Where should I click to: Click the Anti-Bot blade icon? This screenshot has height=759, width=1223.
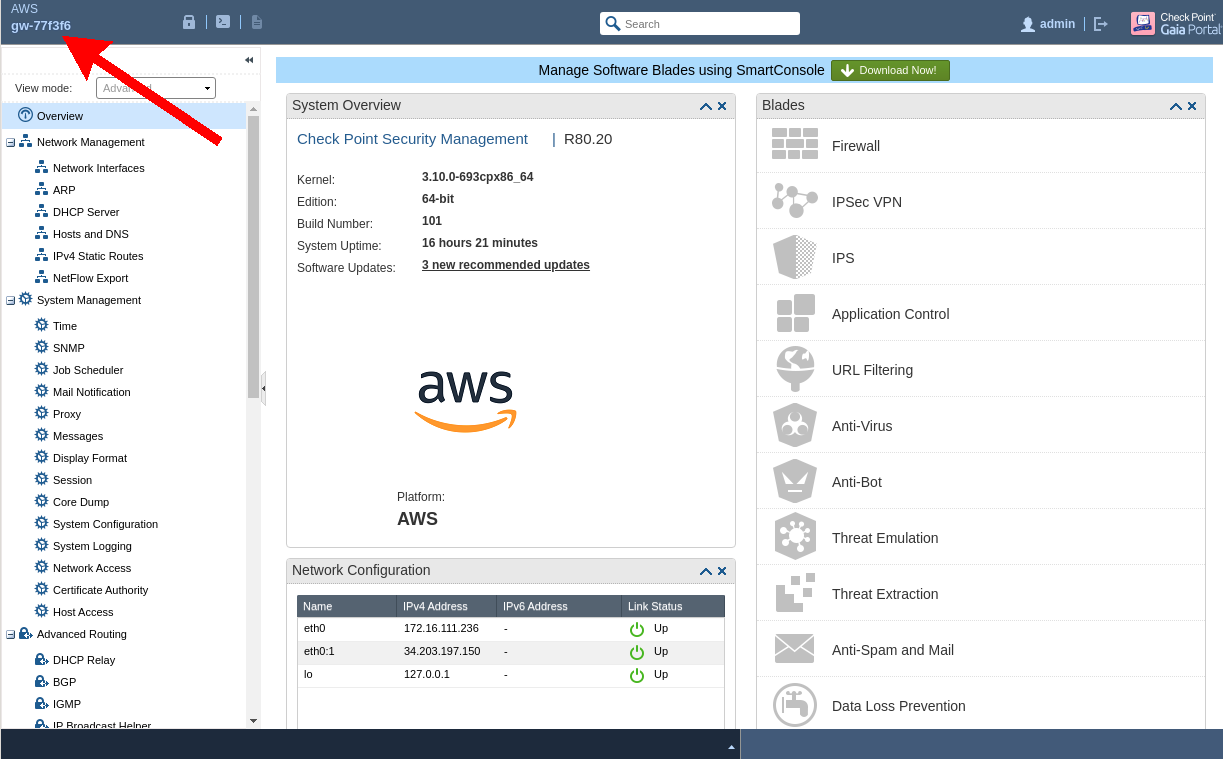tap(795, 481)
